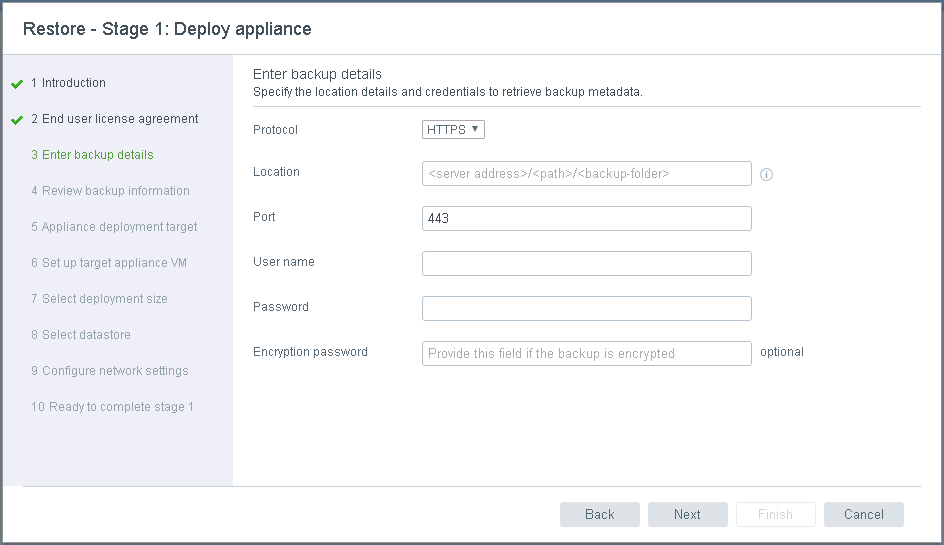
Task: Click the Location input field
Action: [x=586, y=173]
